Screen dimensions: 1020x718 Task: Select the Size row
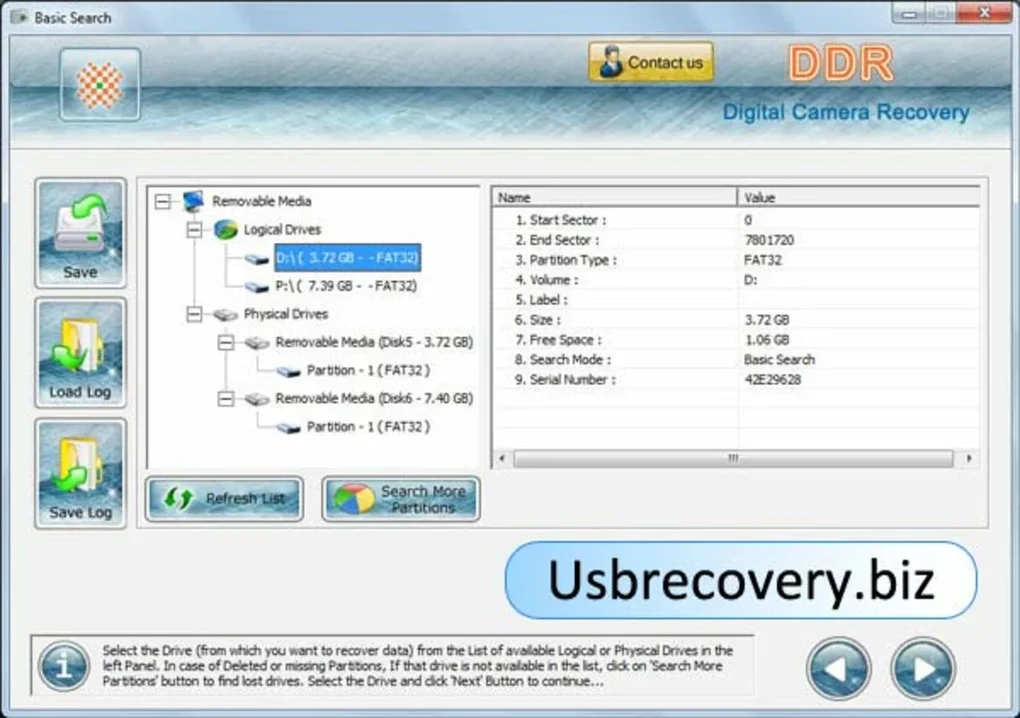point(736,320)
